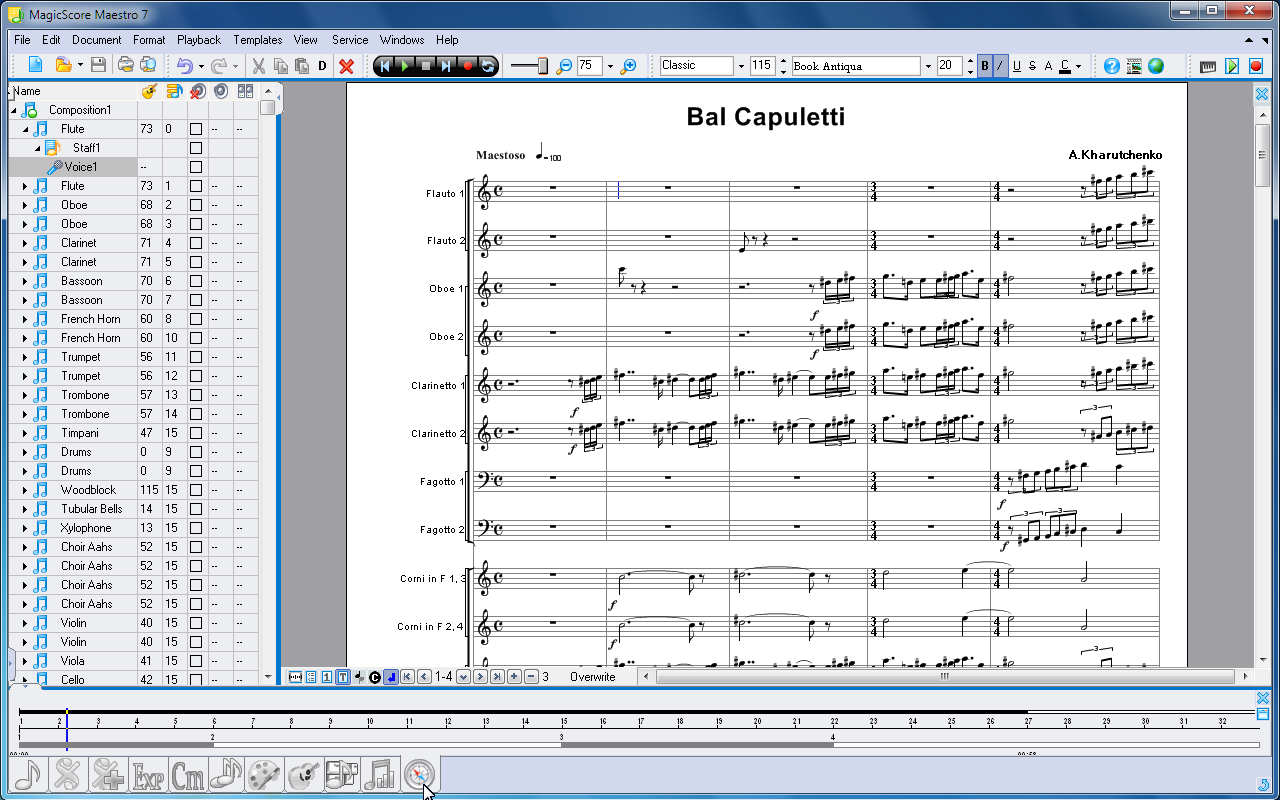The height and width of the screenshot is (800, 1280).
Task: Zoom in with the plus magnifier
Action: [629, 66]
